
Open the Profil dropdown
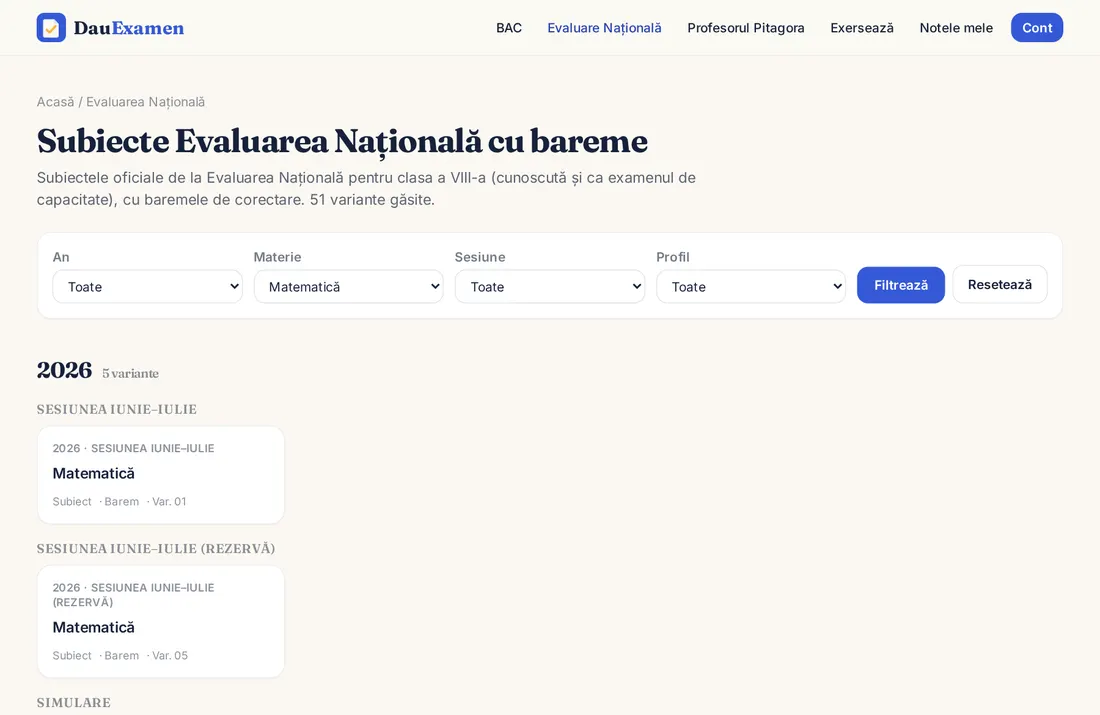(751, 286)
